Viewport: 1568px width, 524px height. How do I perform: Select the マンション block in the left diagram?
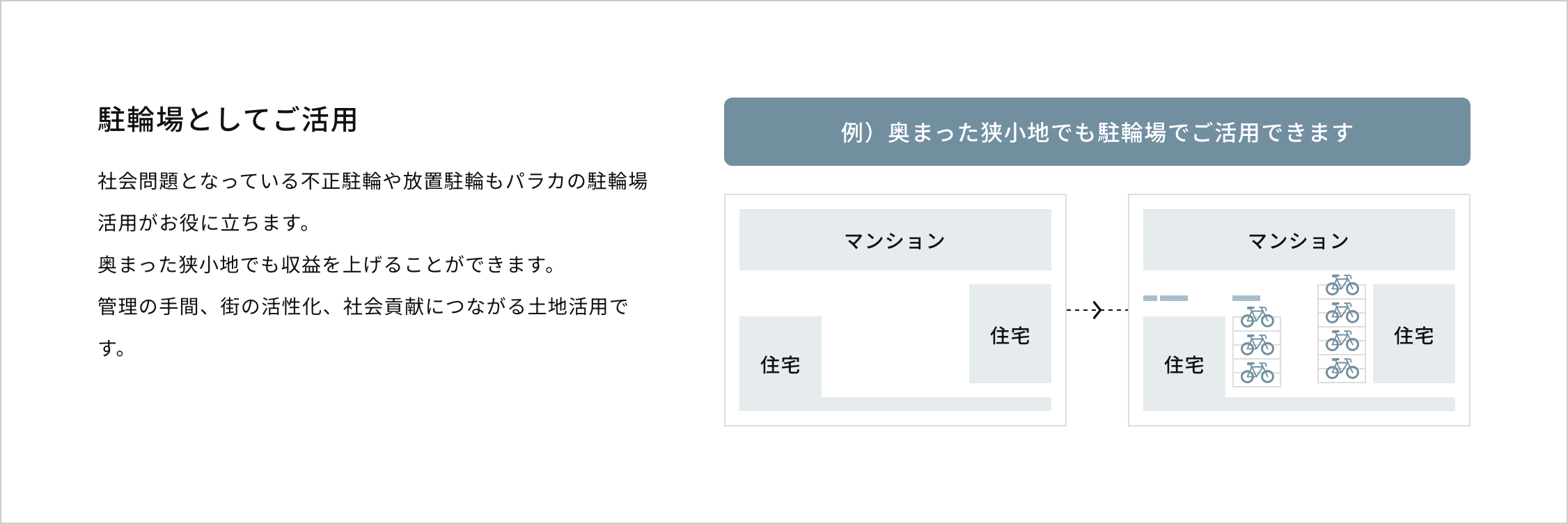(x=895, y=240)
